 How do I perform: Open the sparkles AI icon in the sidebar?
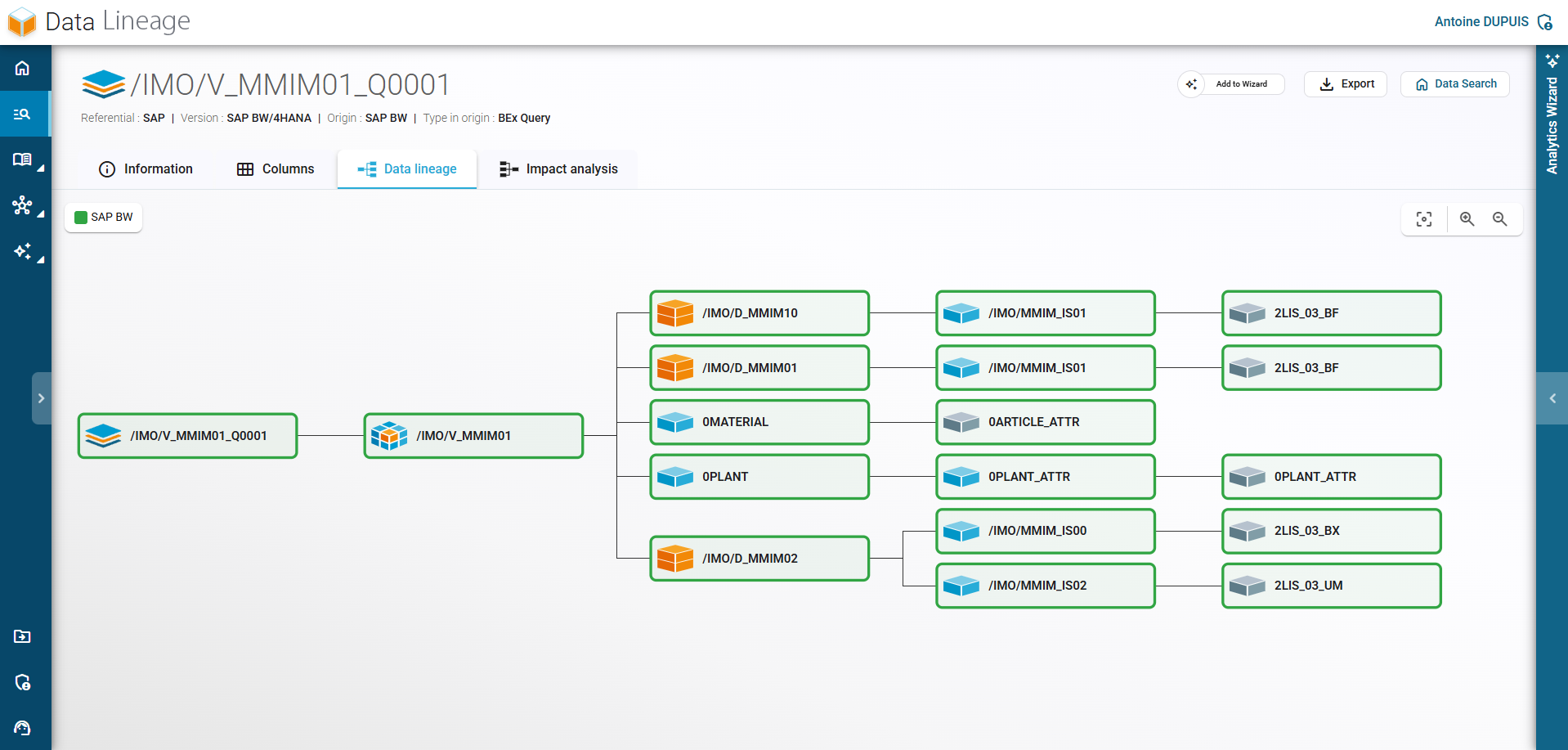point(22,252)
